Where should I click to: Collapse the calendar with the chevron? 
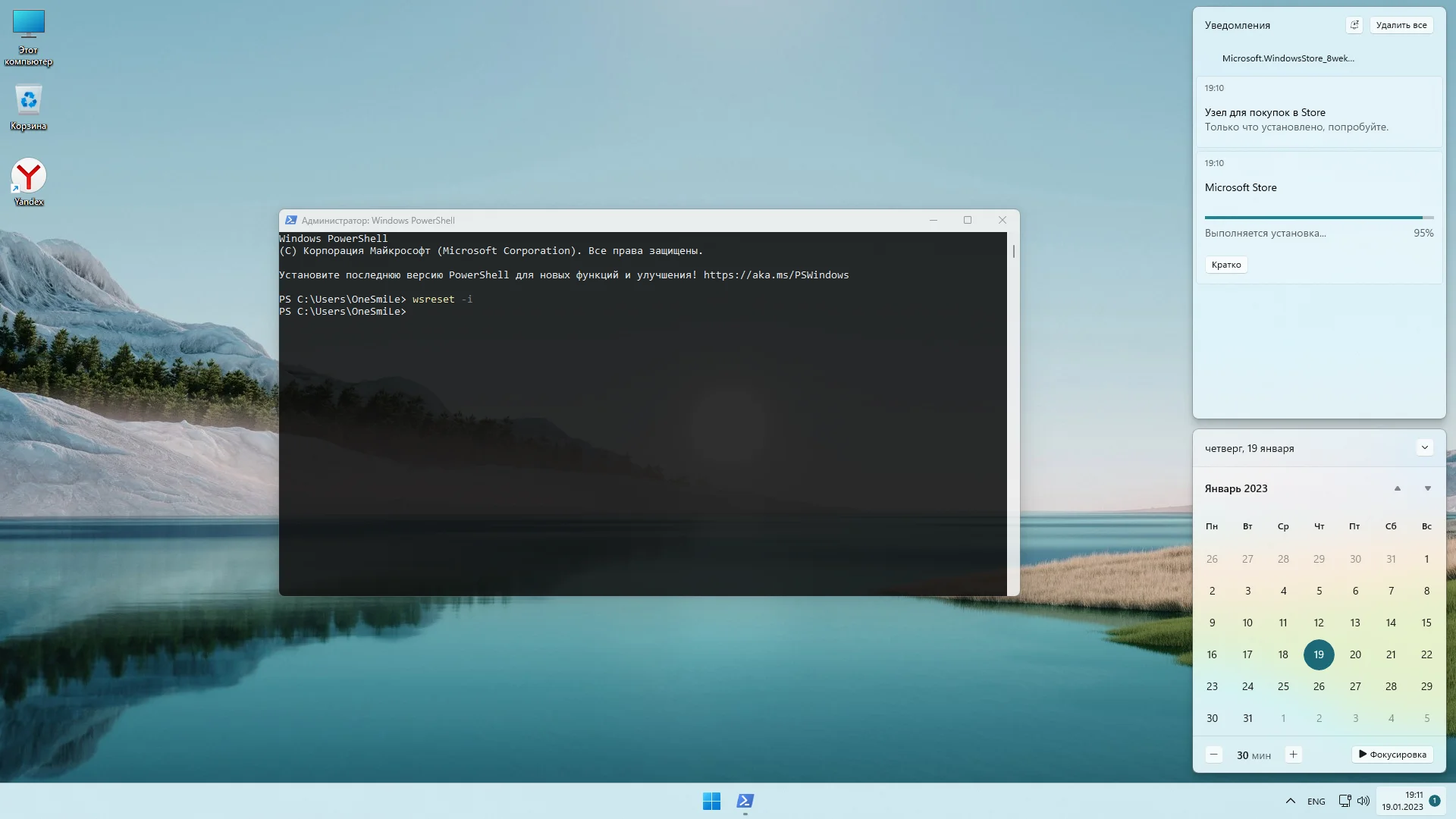pyautogui.click(x=1424, y=447)
